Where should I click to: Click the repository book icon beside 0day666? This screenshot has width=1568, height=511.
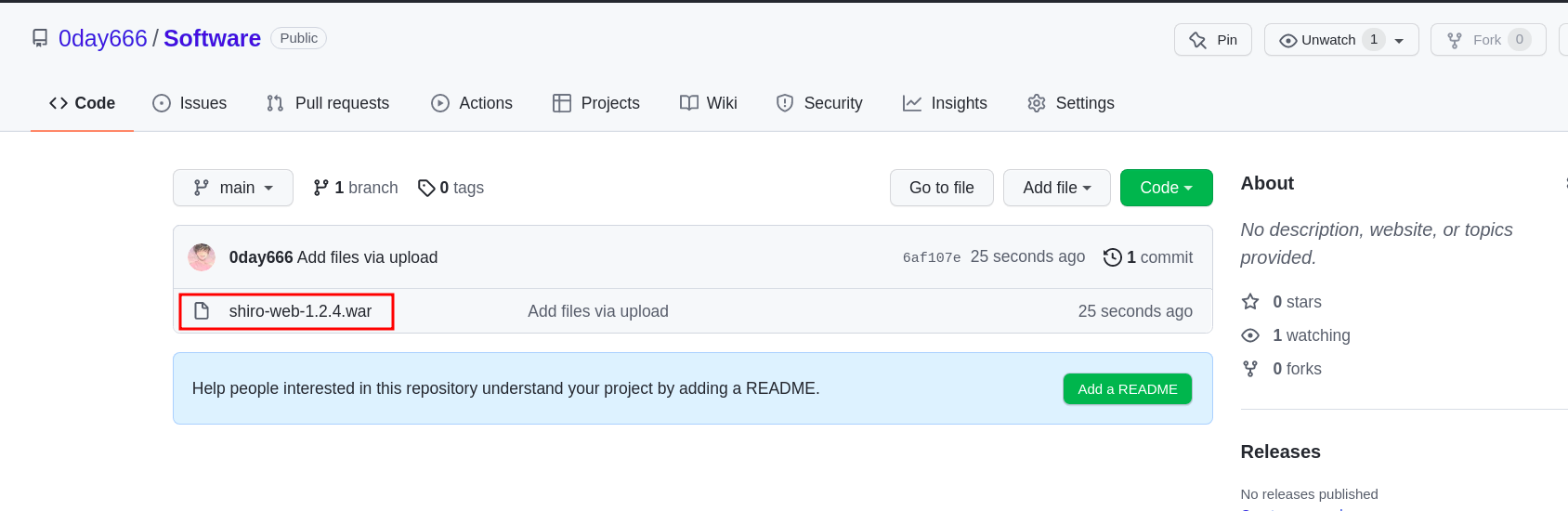40,38
